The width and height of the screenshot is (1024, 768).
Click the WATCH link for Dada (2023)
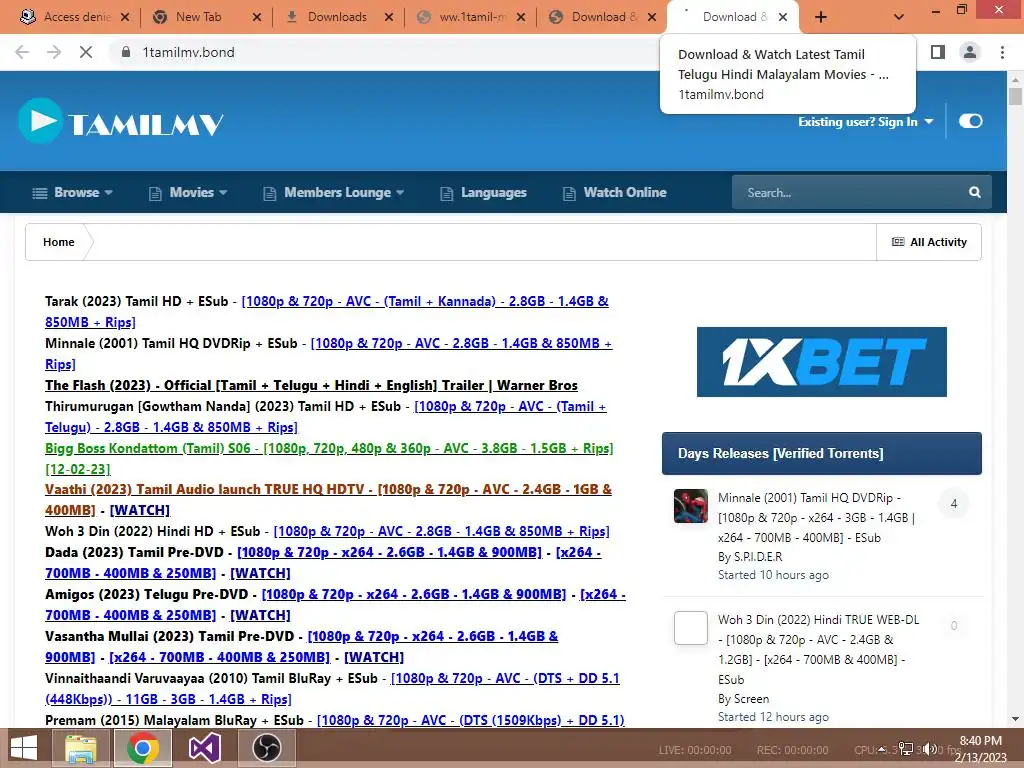tap(260, 573)
